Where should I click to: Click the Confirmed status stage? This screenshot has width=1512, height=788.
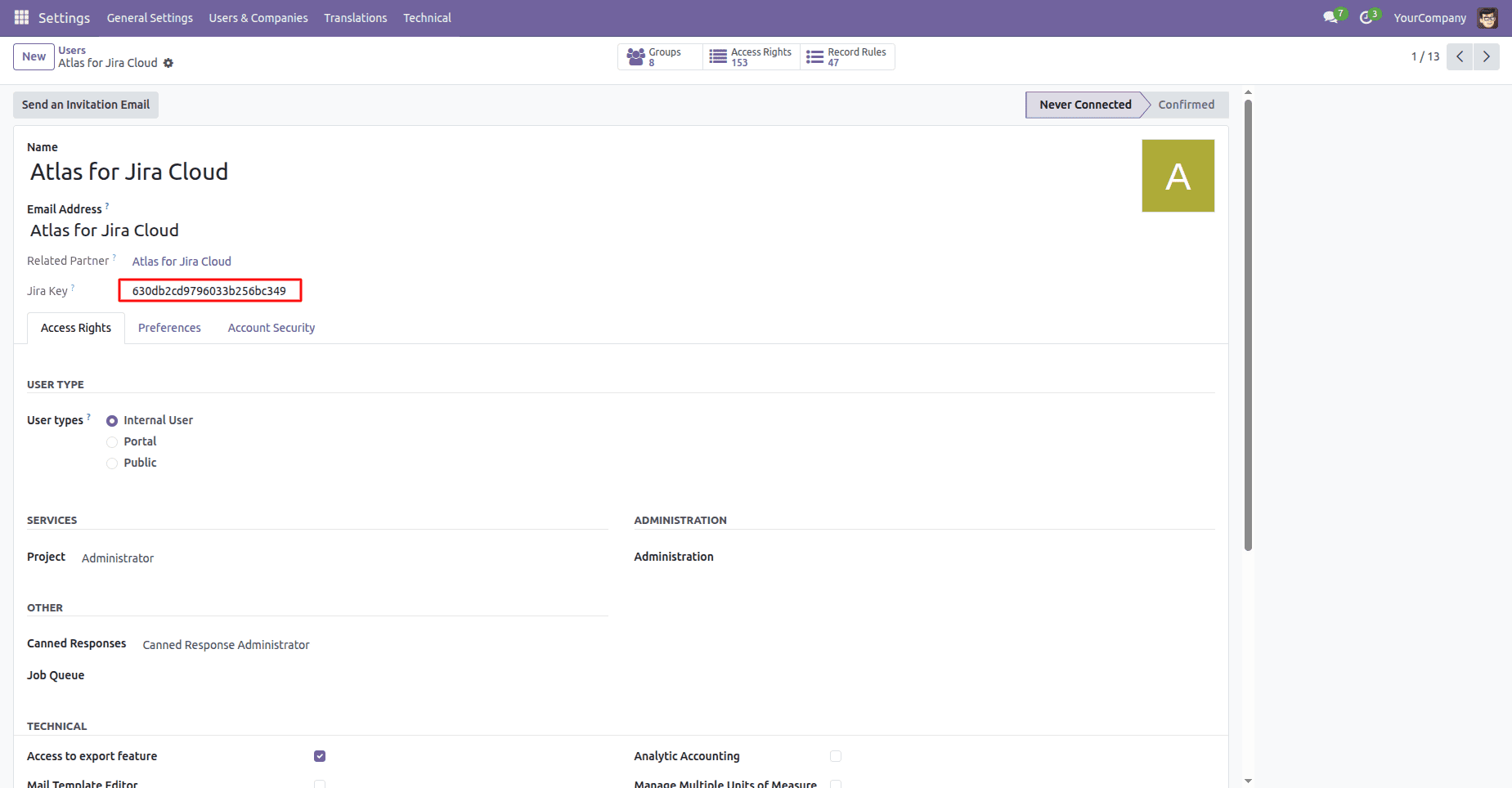(1186, 105)
